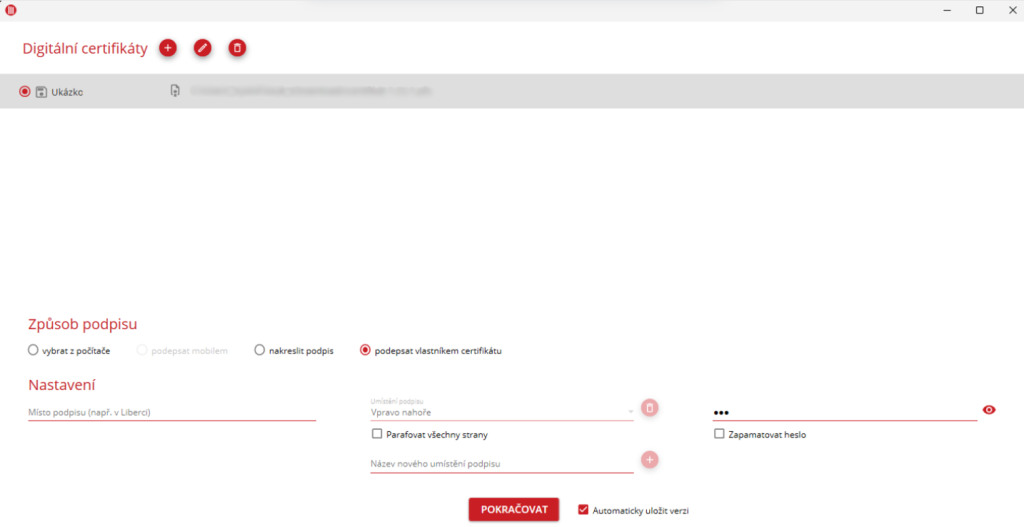Choose vybrat z počítače option
1024x527 pixels.
tap(34, 351)
